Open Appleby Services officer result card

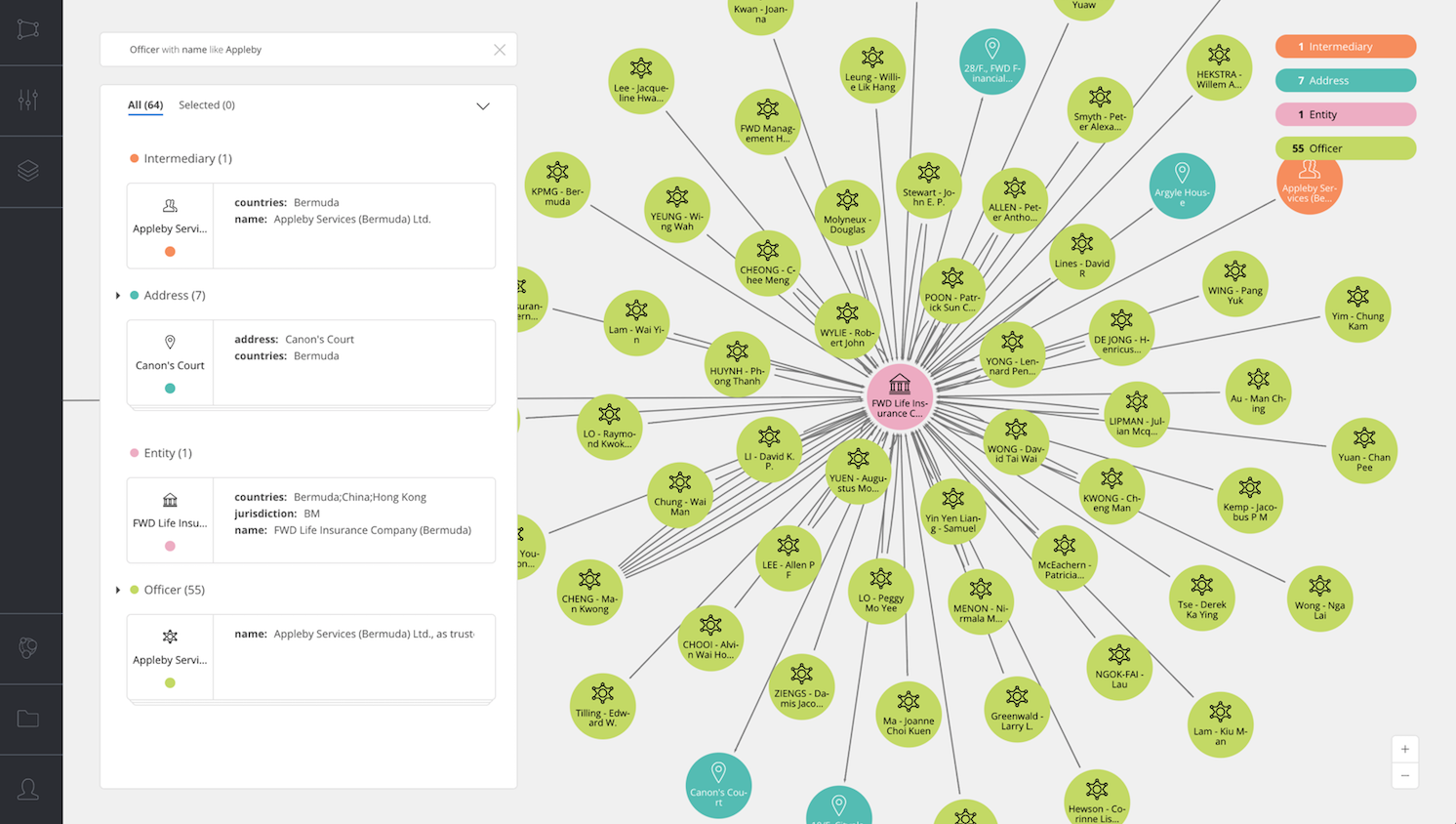click(x=311, y=657)
